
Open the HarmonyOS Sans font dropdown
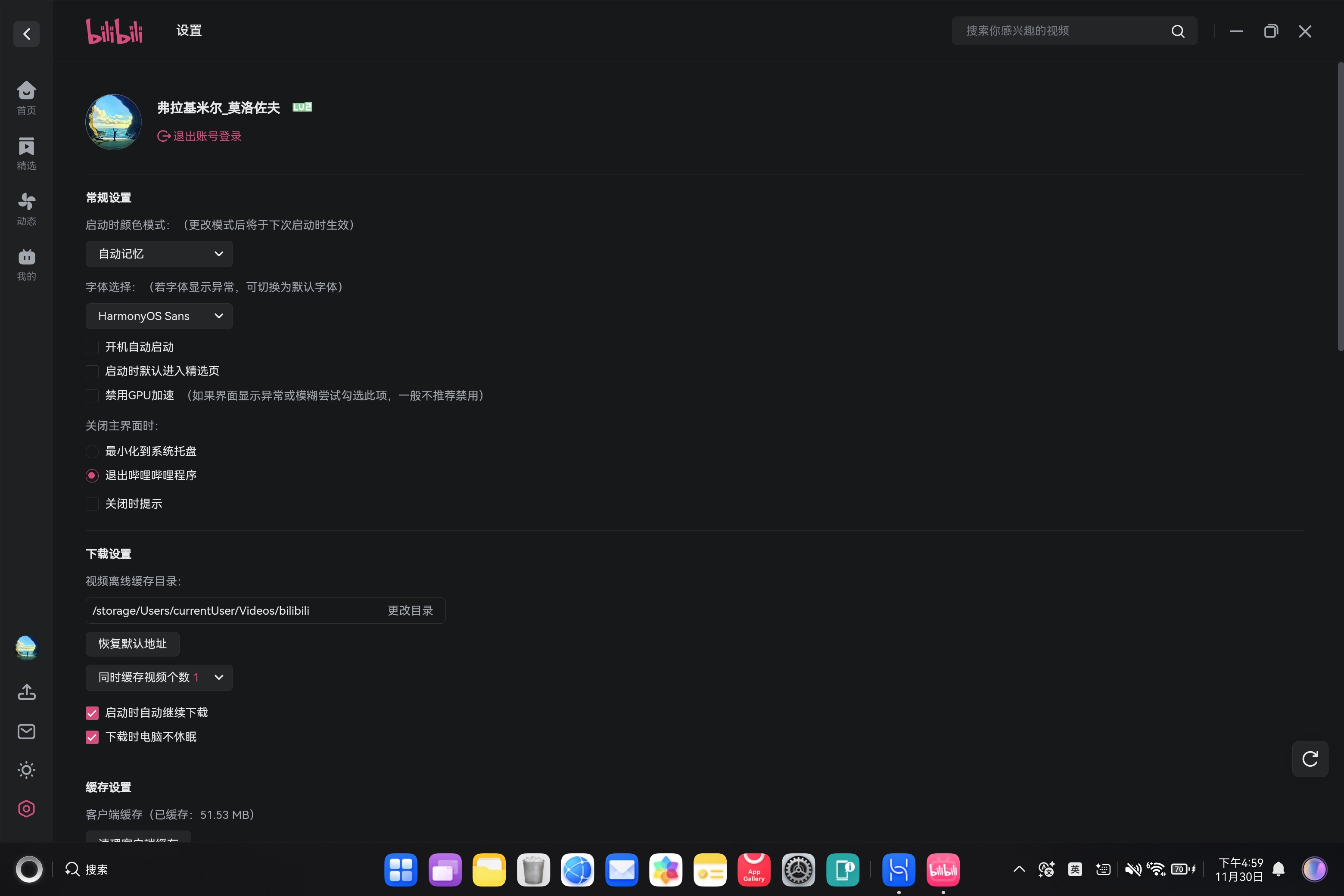click(x=159, y=316)
